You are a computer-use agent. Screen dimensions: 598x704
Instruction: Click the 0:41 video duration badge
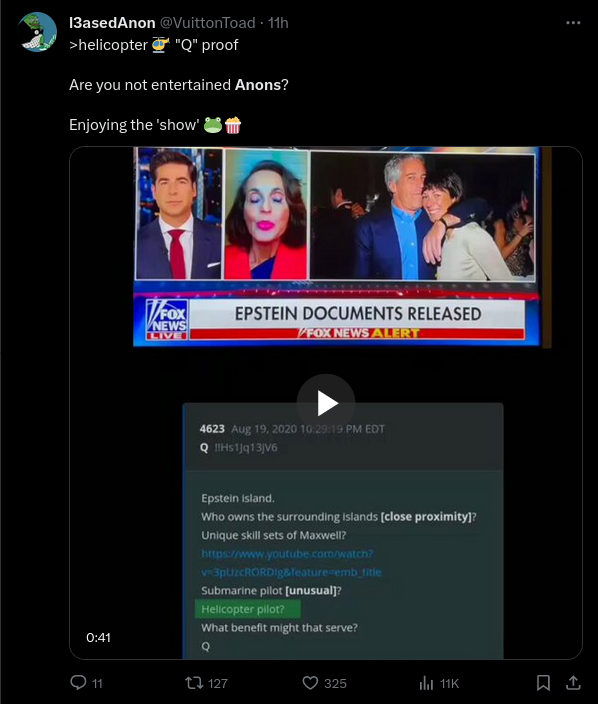click(x=98, y=637)
